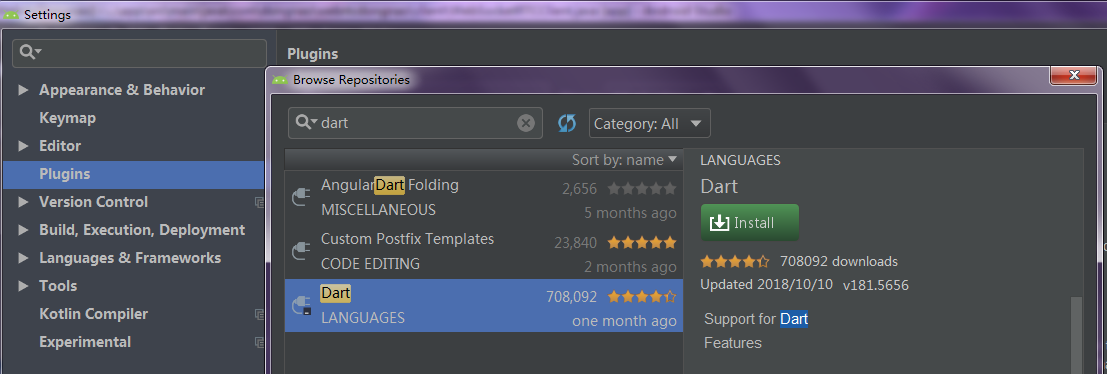Click the v181.5656 version text

(x=875, y=286)
